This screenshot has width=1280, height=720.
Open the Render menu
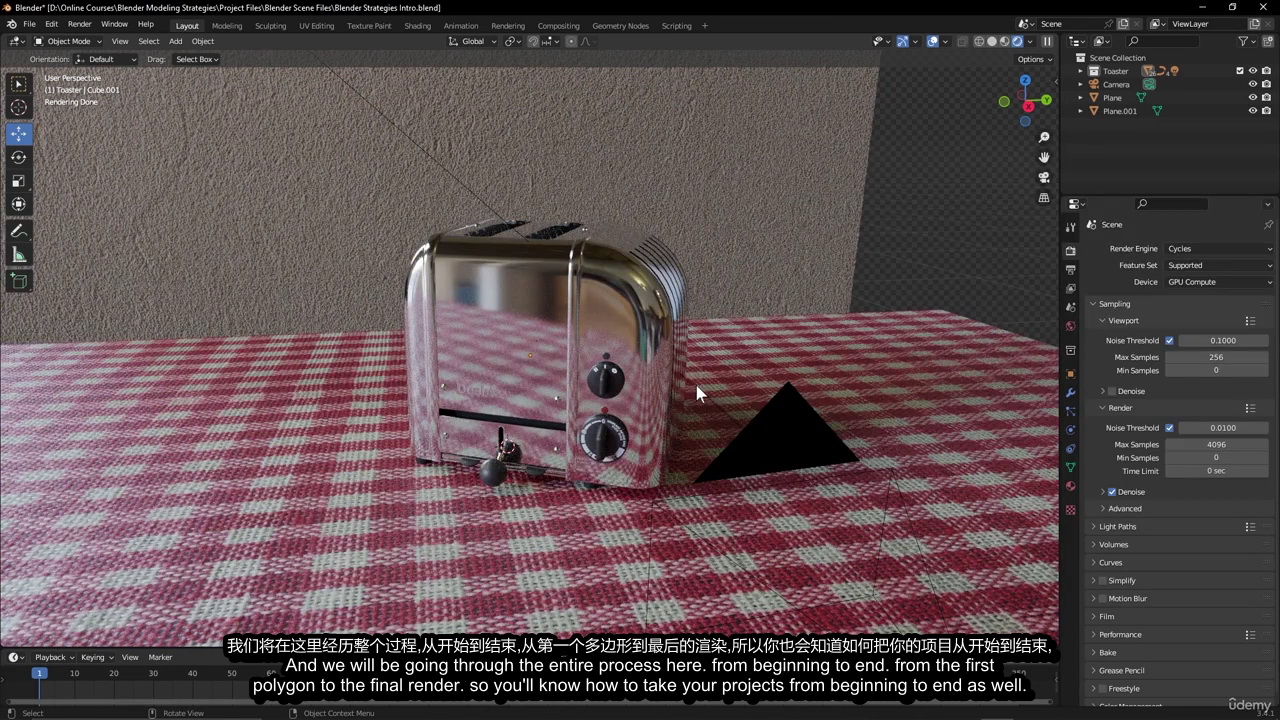tap(80, 24)
